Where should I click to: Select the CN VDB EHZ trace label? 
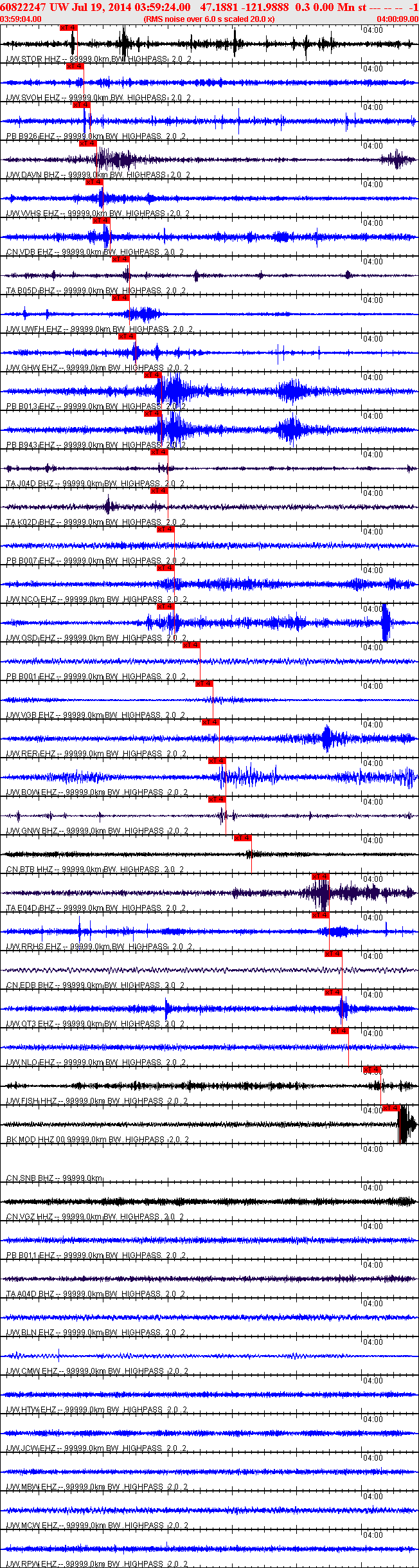[x=95, y=252]
